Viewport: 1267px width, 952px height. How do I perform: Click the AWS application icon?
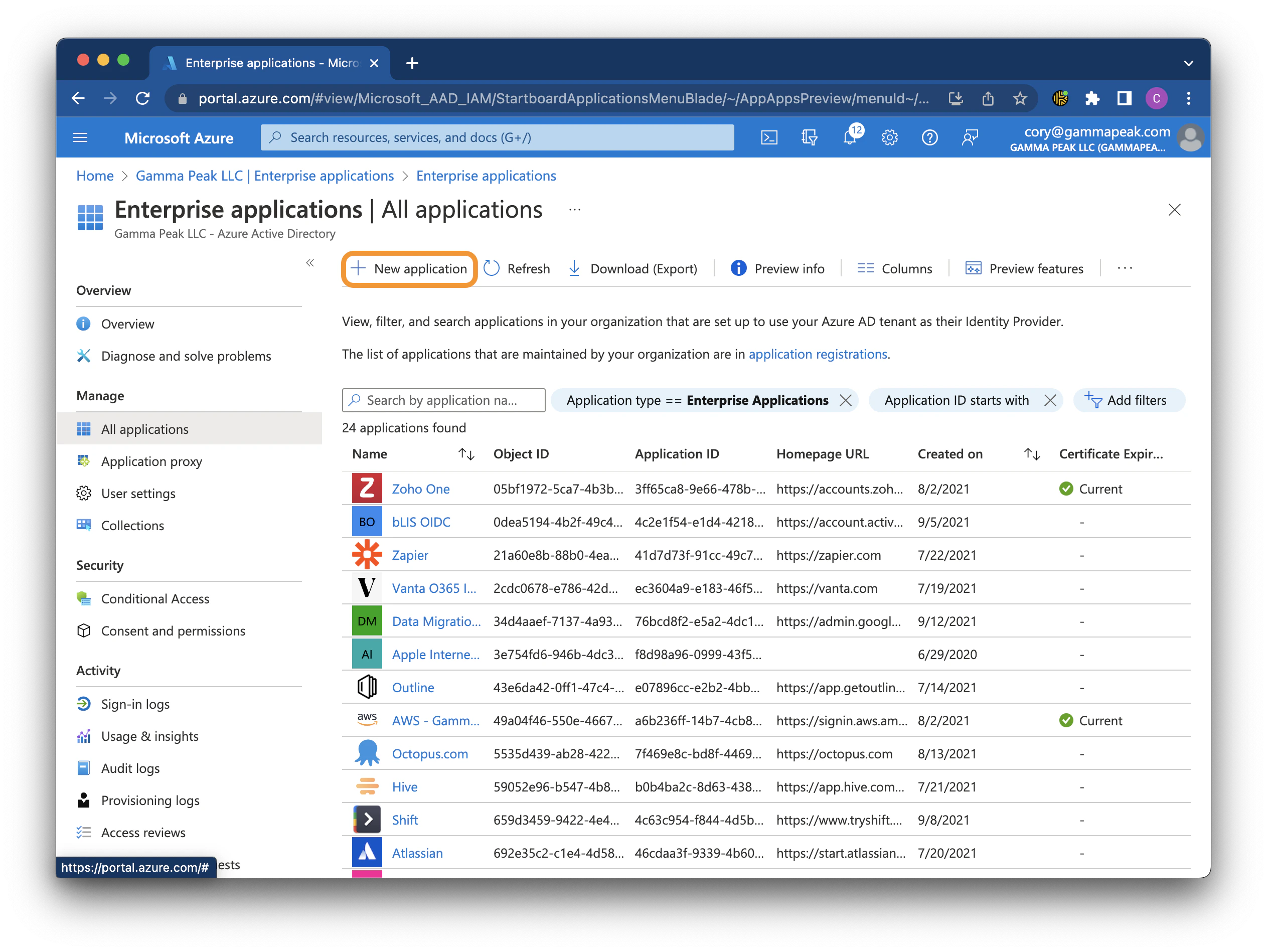pyautogui.click(x=366, y=719)
